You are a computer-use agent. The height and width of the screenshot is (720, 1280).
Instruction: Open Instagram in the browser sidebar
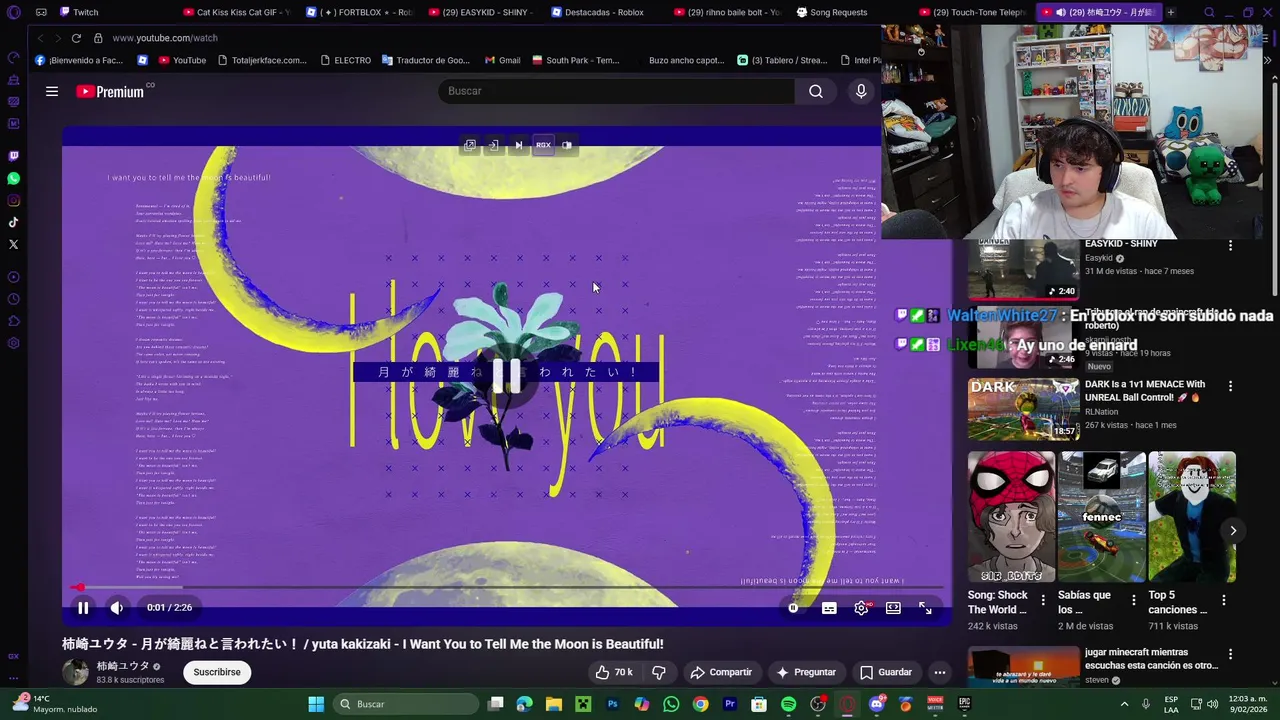(13, 200)
